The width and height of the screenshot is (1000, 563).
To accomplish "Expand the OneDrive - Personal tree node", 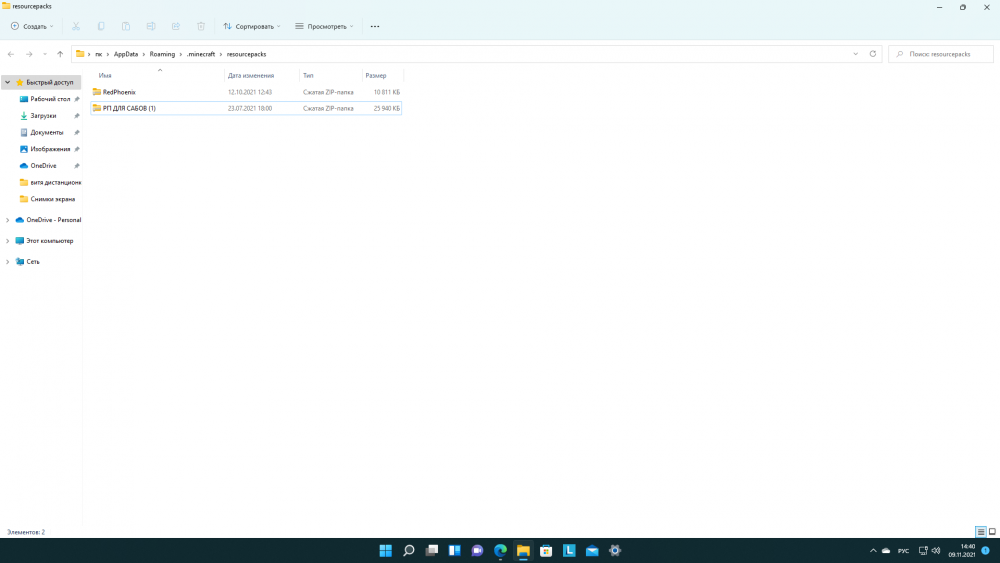I will pyautogui.click(x=8, y=220).
